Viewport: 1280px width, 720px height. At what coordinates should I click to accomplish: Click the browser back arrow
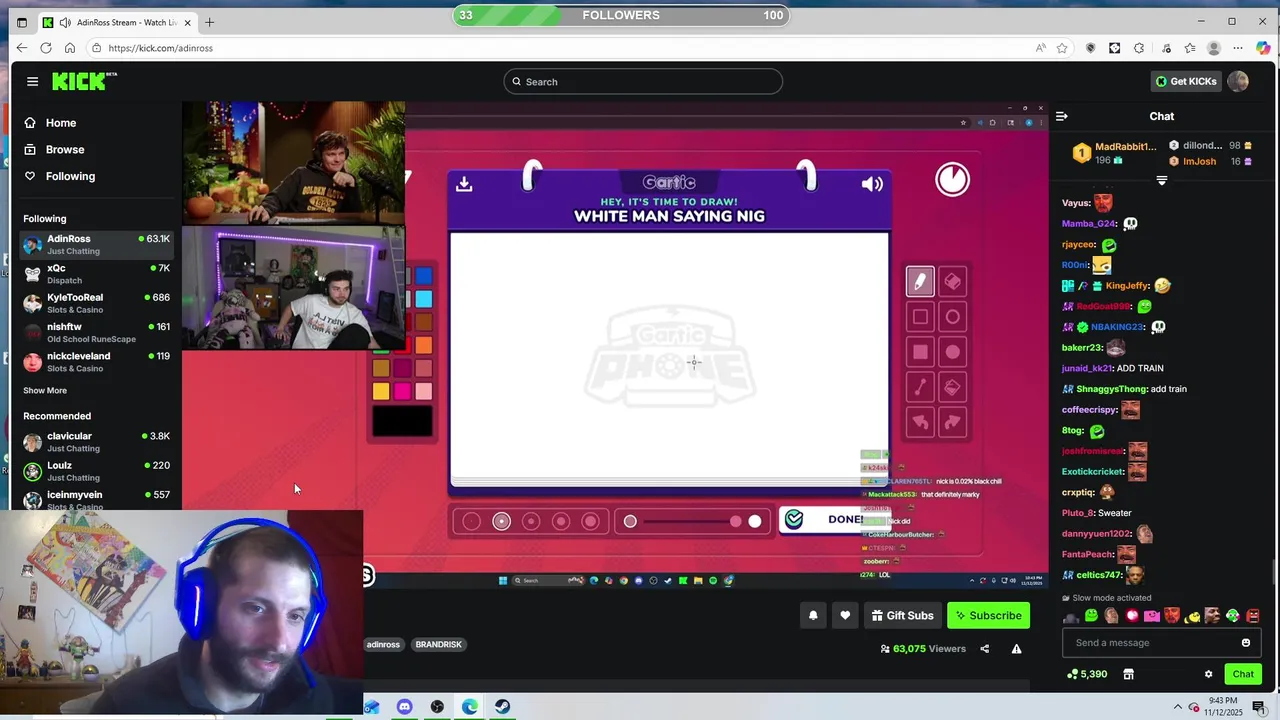tap(21, 48)
